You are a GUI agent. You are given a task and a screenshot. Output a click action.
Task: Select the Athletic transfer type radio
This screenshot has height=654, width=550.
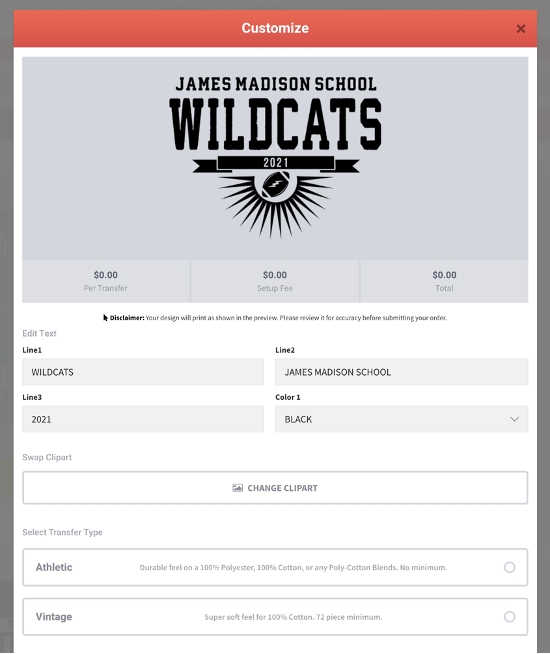509,567
